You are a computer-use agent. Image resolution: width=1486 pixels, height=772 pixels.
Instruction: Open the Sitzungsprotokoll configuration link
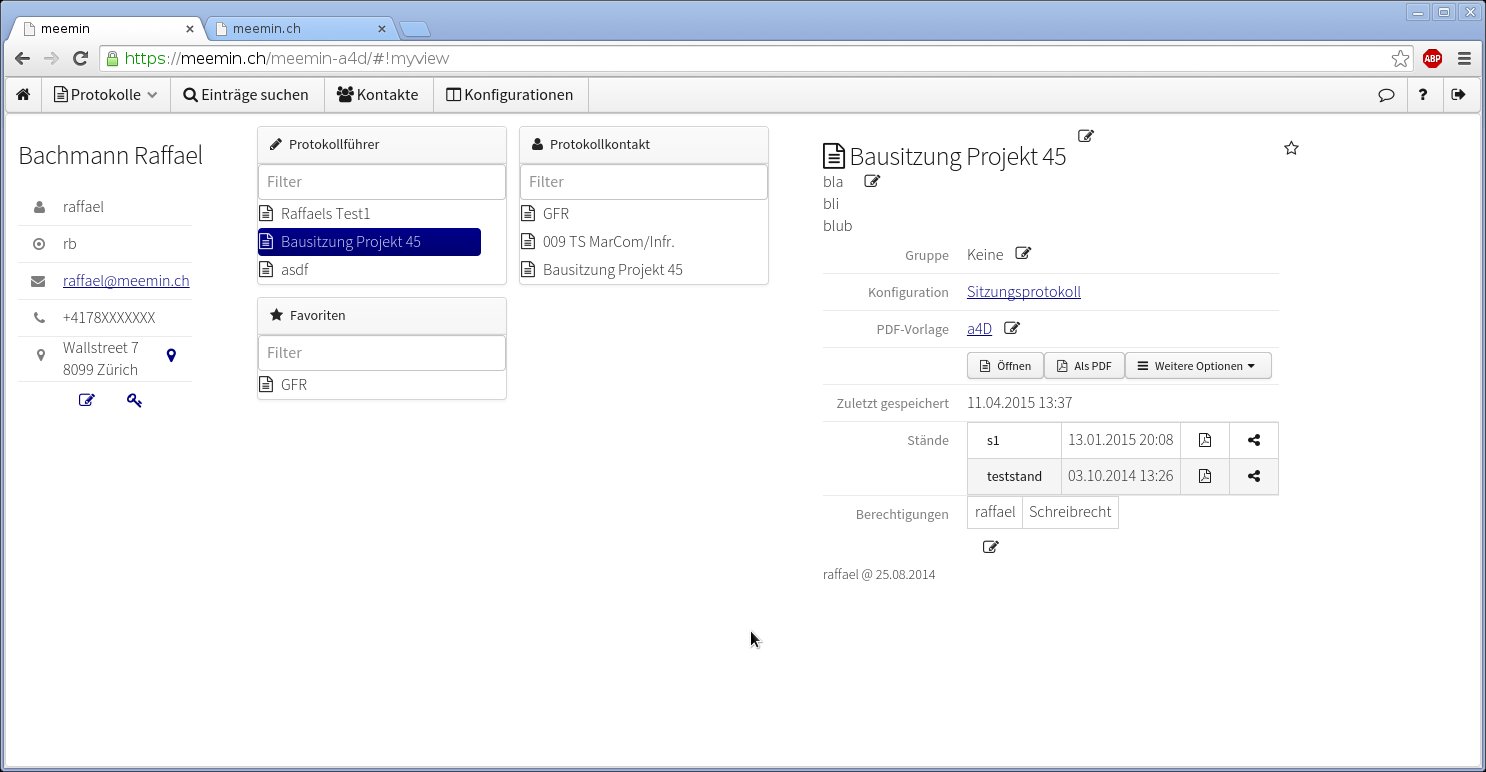coord(1024,292)
